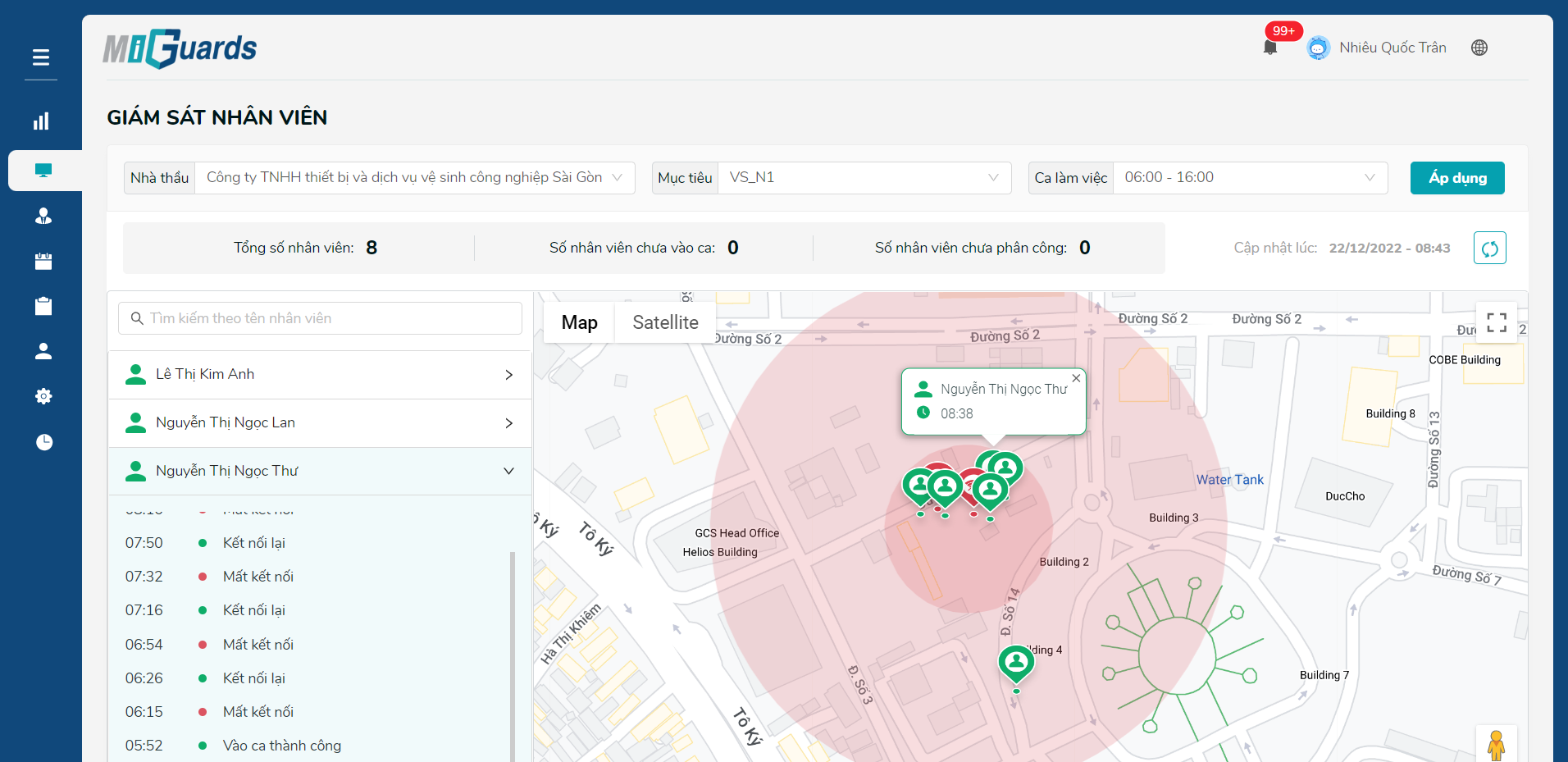1568x762 pixels.
Task: Open the clock history sidebar icon
Action: click(x=44, y=442)
